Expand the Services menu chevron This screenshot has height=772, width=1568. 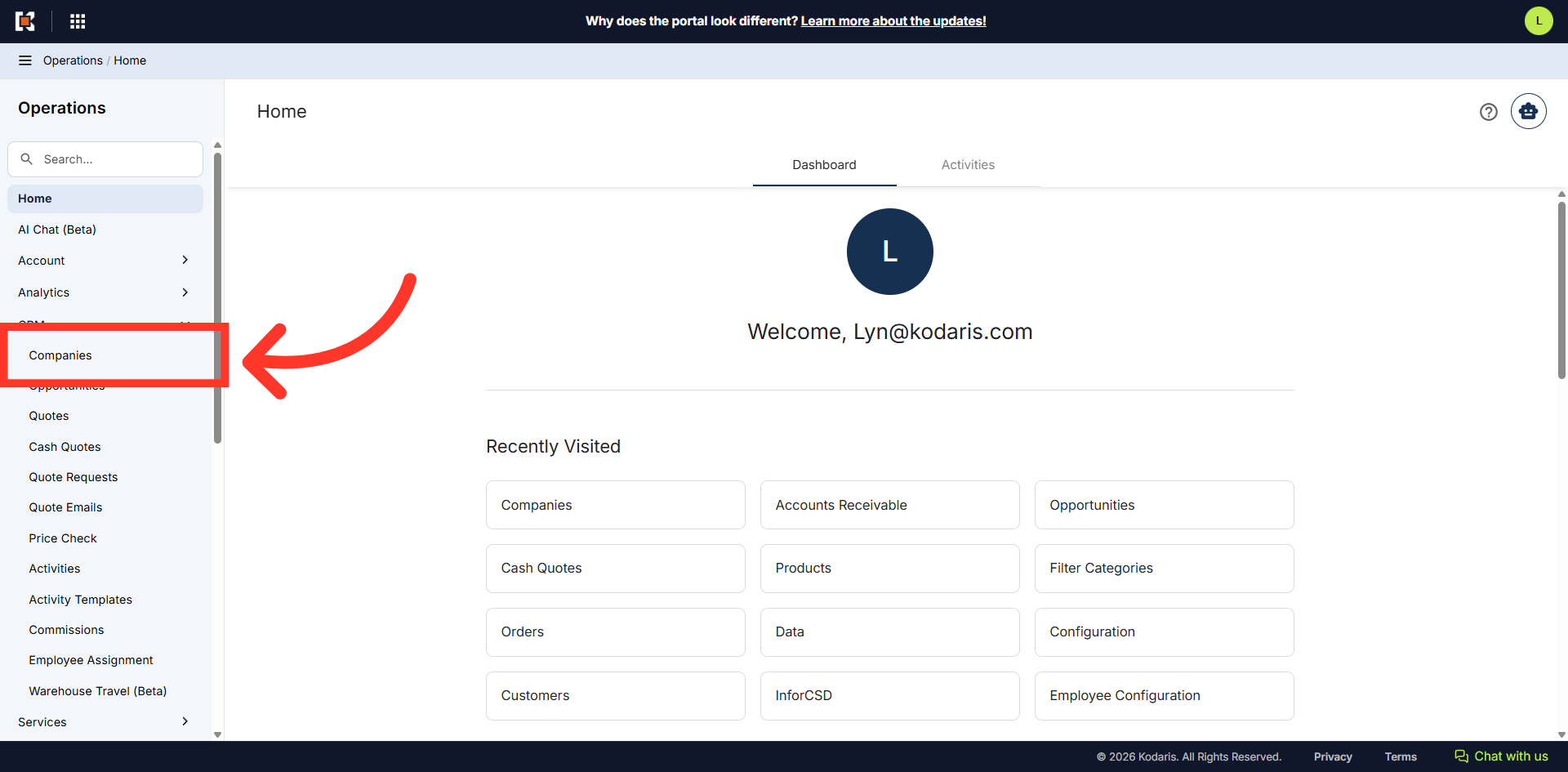coord(185,721)
